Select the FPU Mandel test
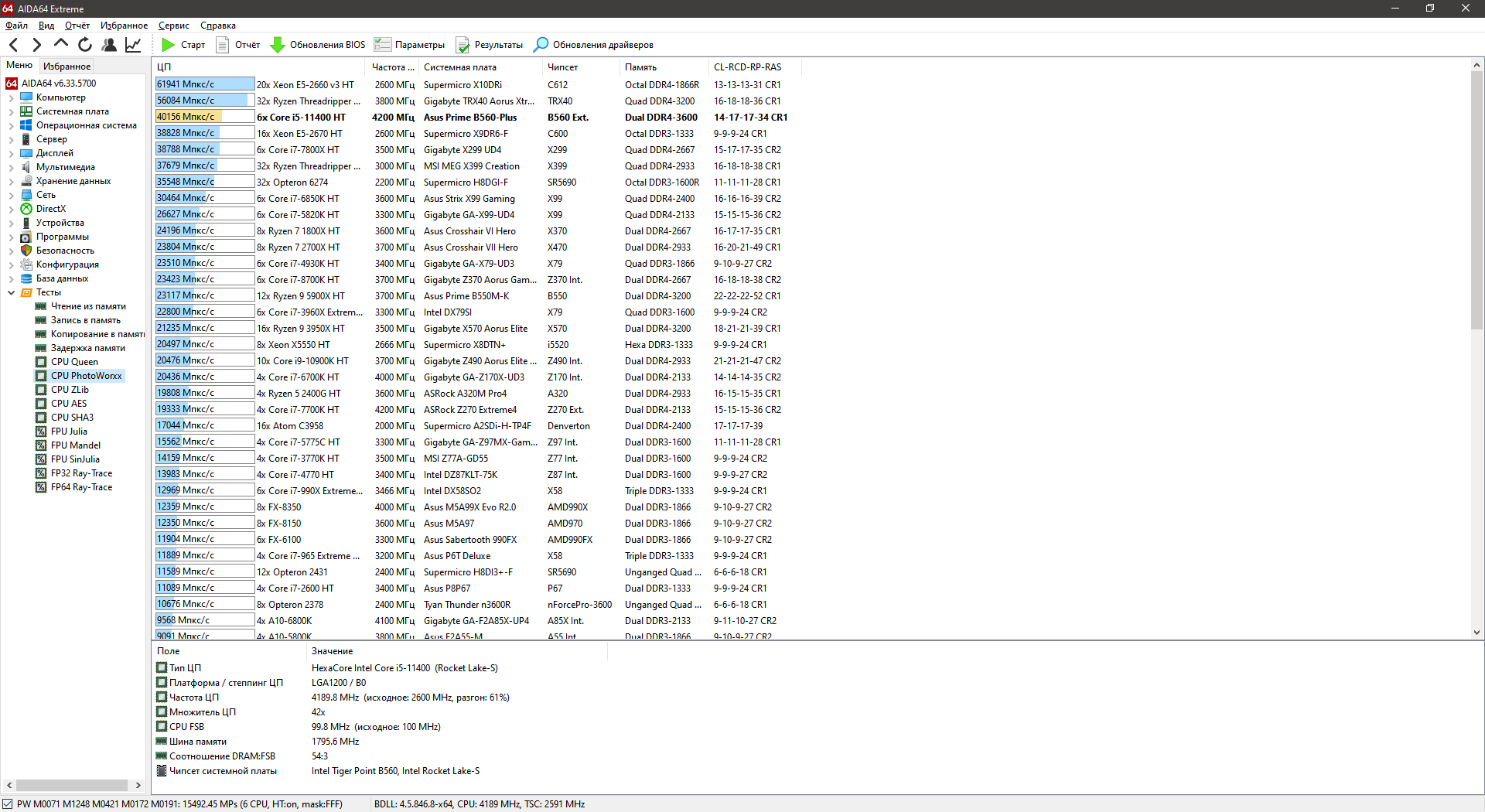Viewport: 1485px width, 812px height. (x=76, y=445)
